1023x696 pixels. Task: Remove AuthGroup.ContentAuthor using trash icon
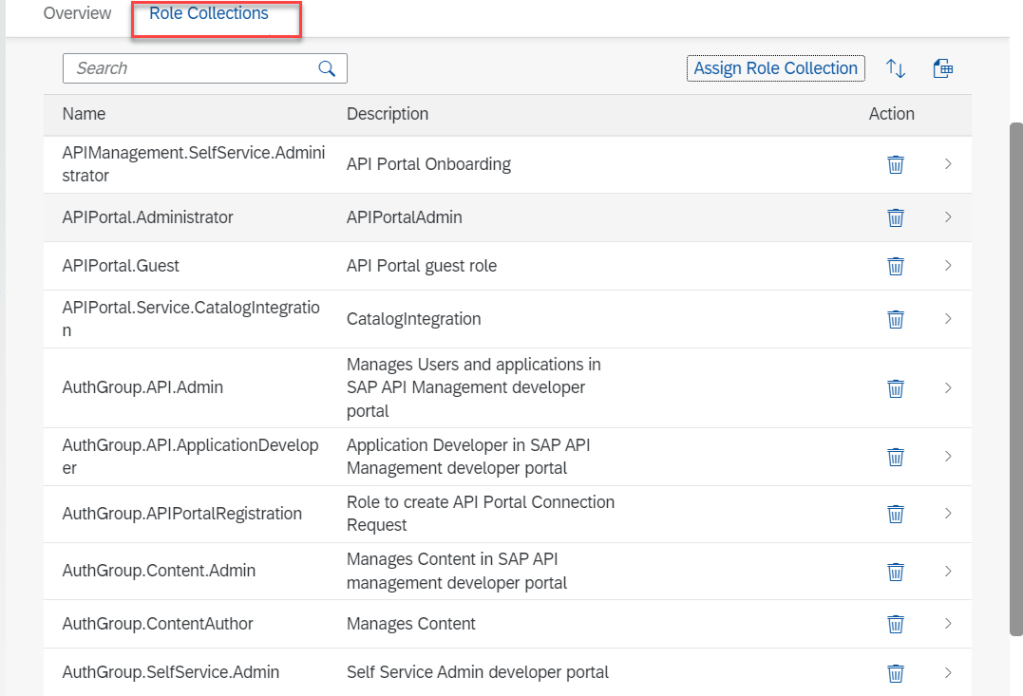[895, 624]
